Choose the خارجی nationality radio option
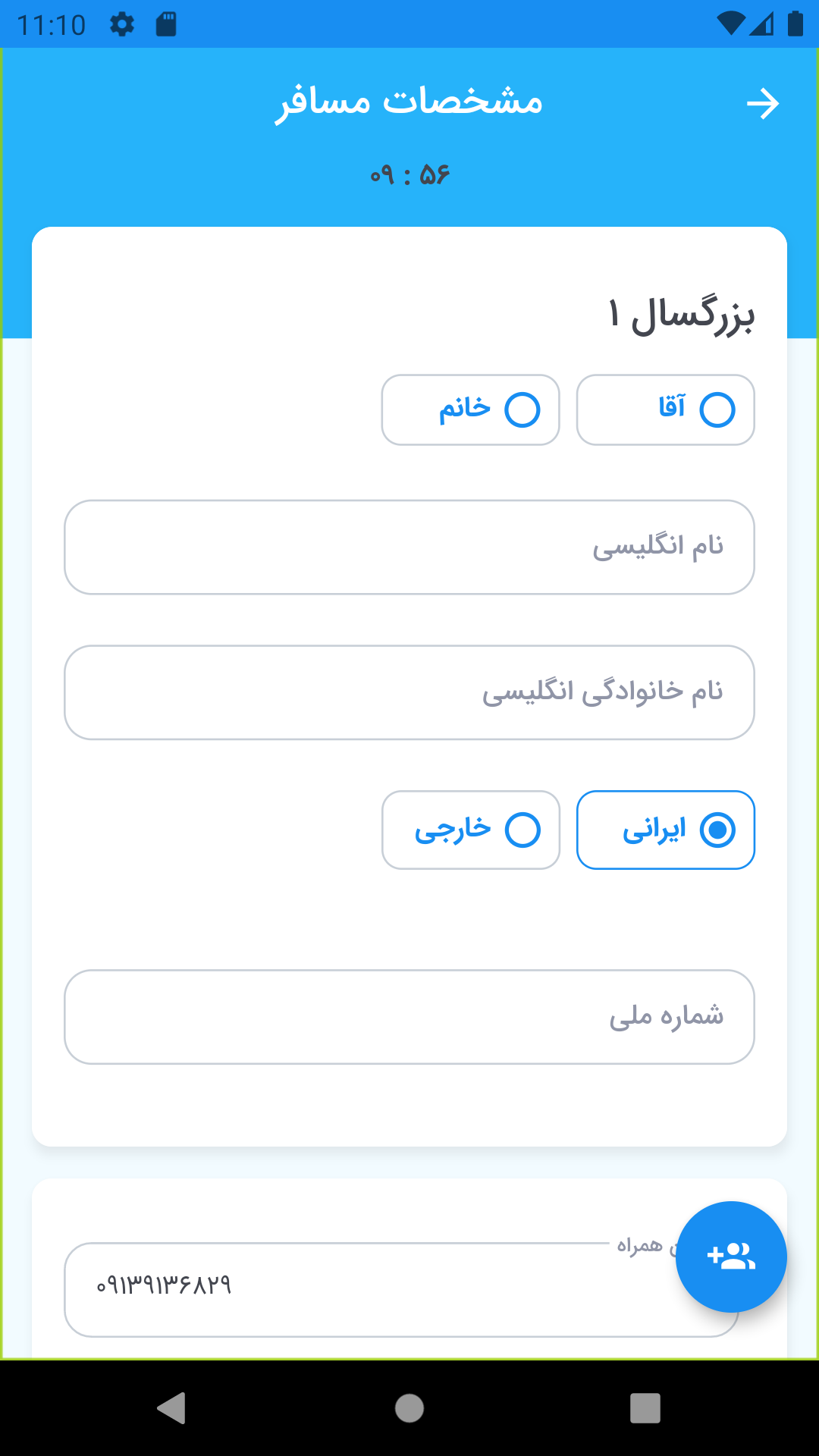Image resolution: width=819 pixels, height=1456 pixels. [470, 830]
